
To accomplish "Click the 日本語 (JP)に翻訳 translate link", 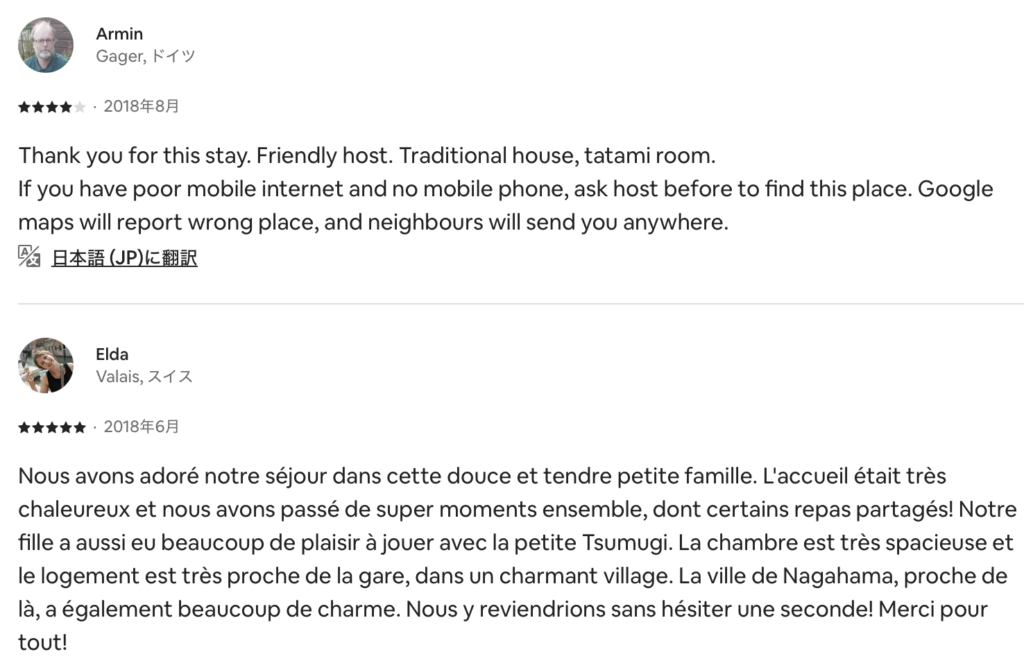I will coord(124,258).
